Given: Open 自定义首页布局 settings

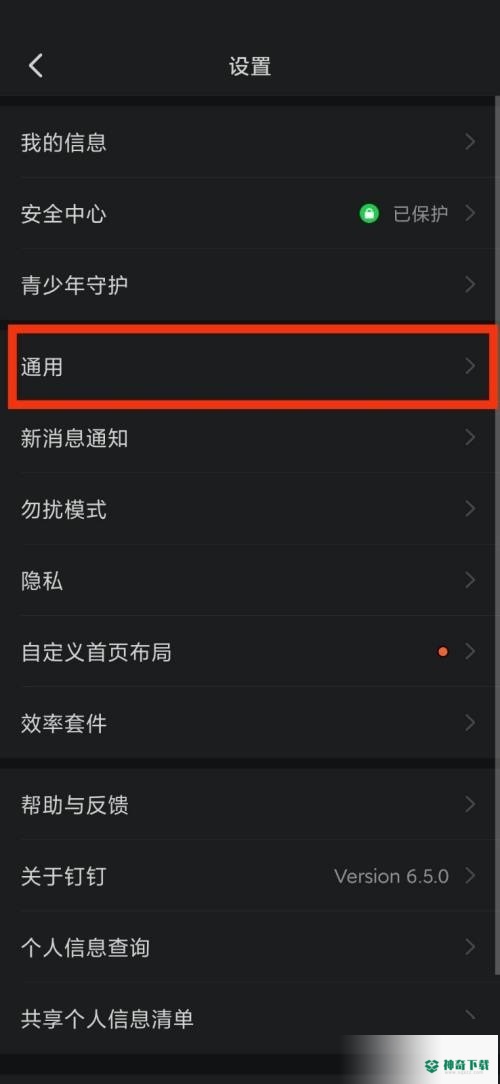Looking at the screenshot, I should [x=250, y=652].
